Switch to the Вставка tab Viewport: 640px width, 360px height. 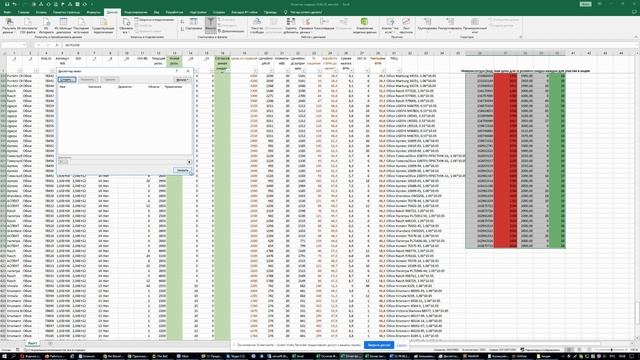click(x=41, y=12)
